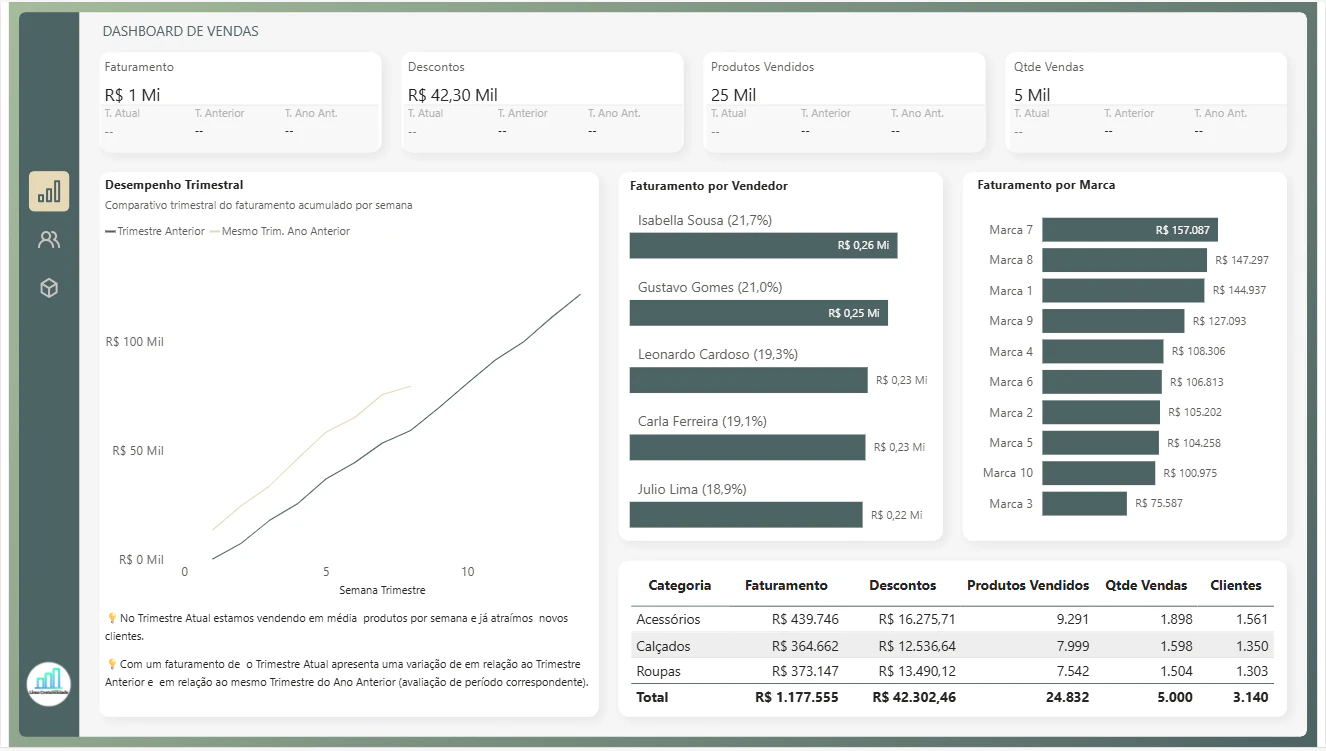Screen dimensions: 1326x751
Task: Select the "Trimestre Anterior" legend entry
Action: pos(154,231)
